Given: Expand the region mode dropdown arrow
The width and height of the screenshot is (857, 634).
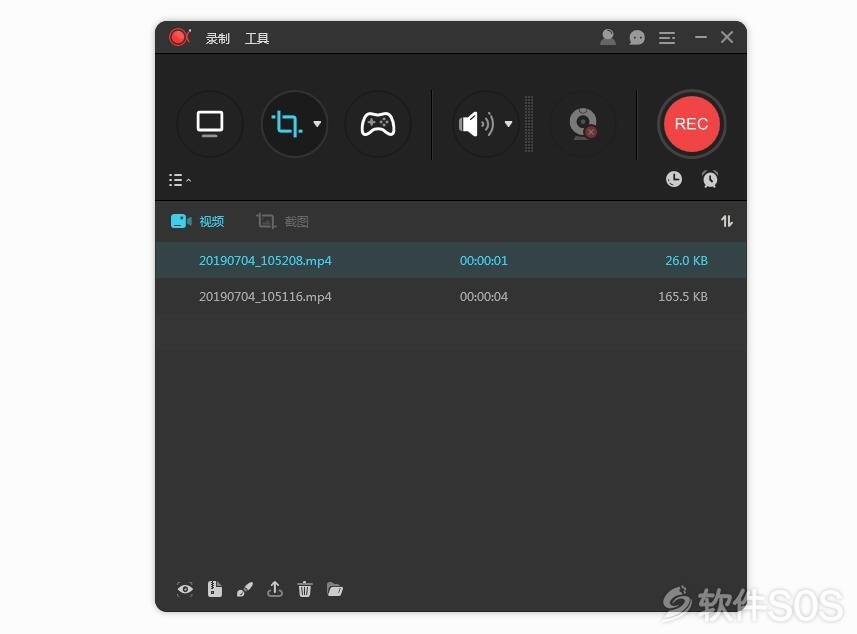Looking at the screenshot, I should (x=317, y=124).
